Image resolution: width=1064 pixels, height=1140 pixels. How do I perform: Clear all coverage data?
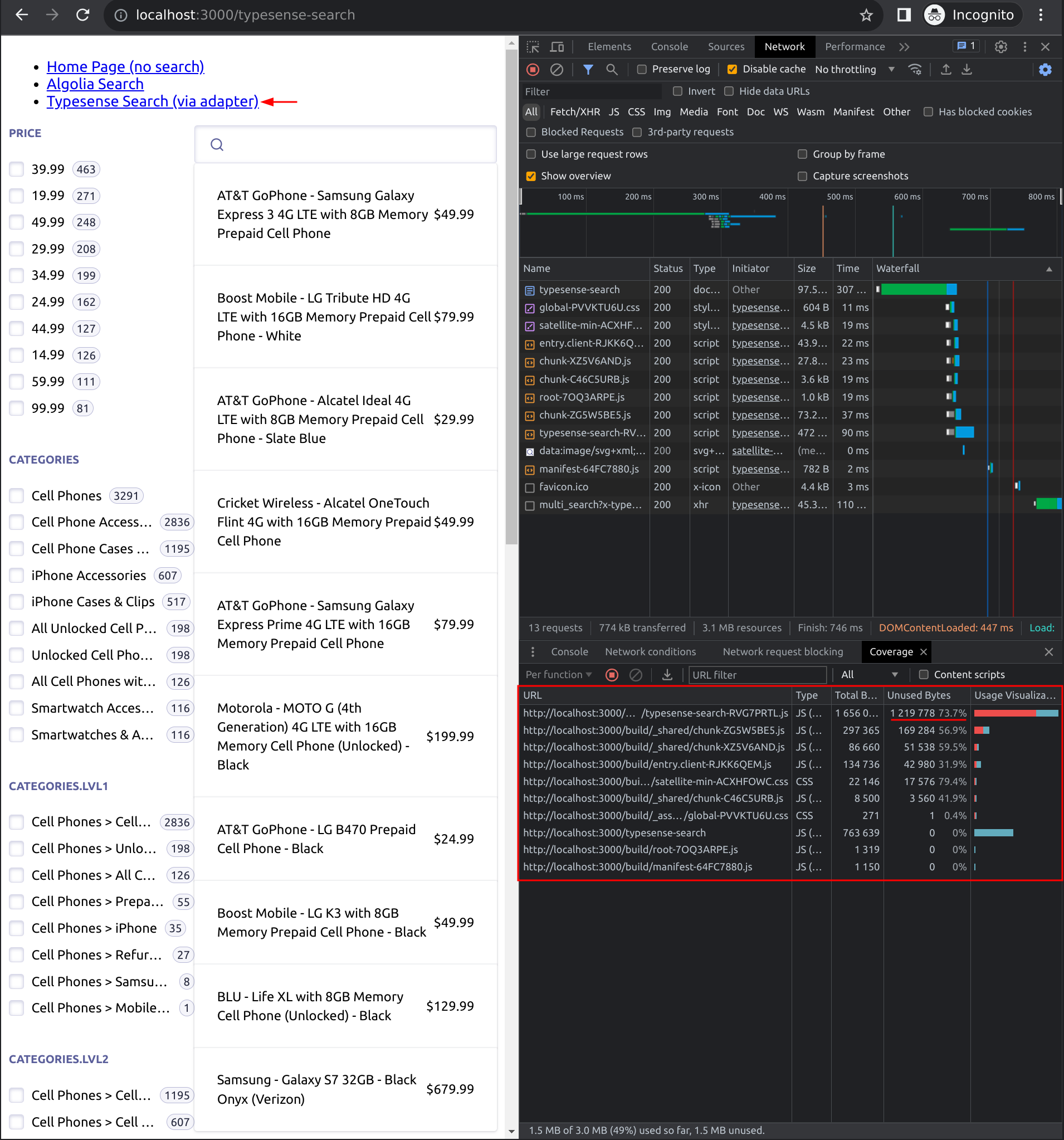point(636,675)
